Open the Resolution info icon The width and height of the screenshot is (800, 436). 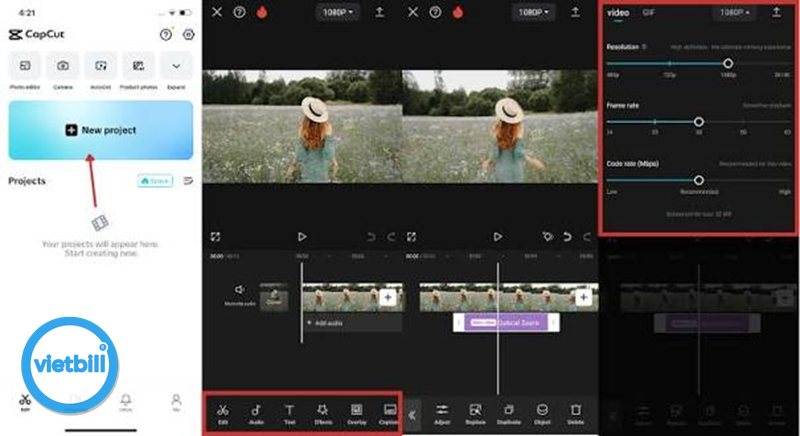pos(644,47)
